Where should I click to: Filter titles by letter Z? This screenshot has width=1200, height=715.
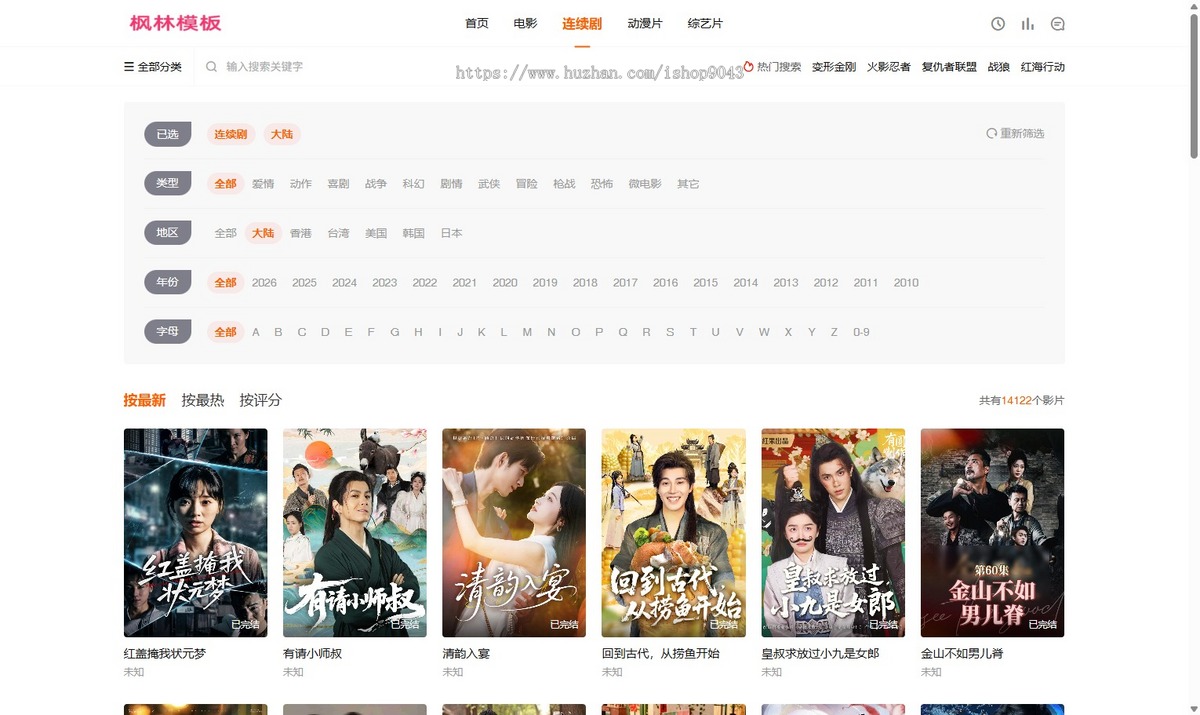point(834,332)
